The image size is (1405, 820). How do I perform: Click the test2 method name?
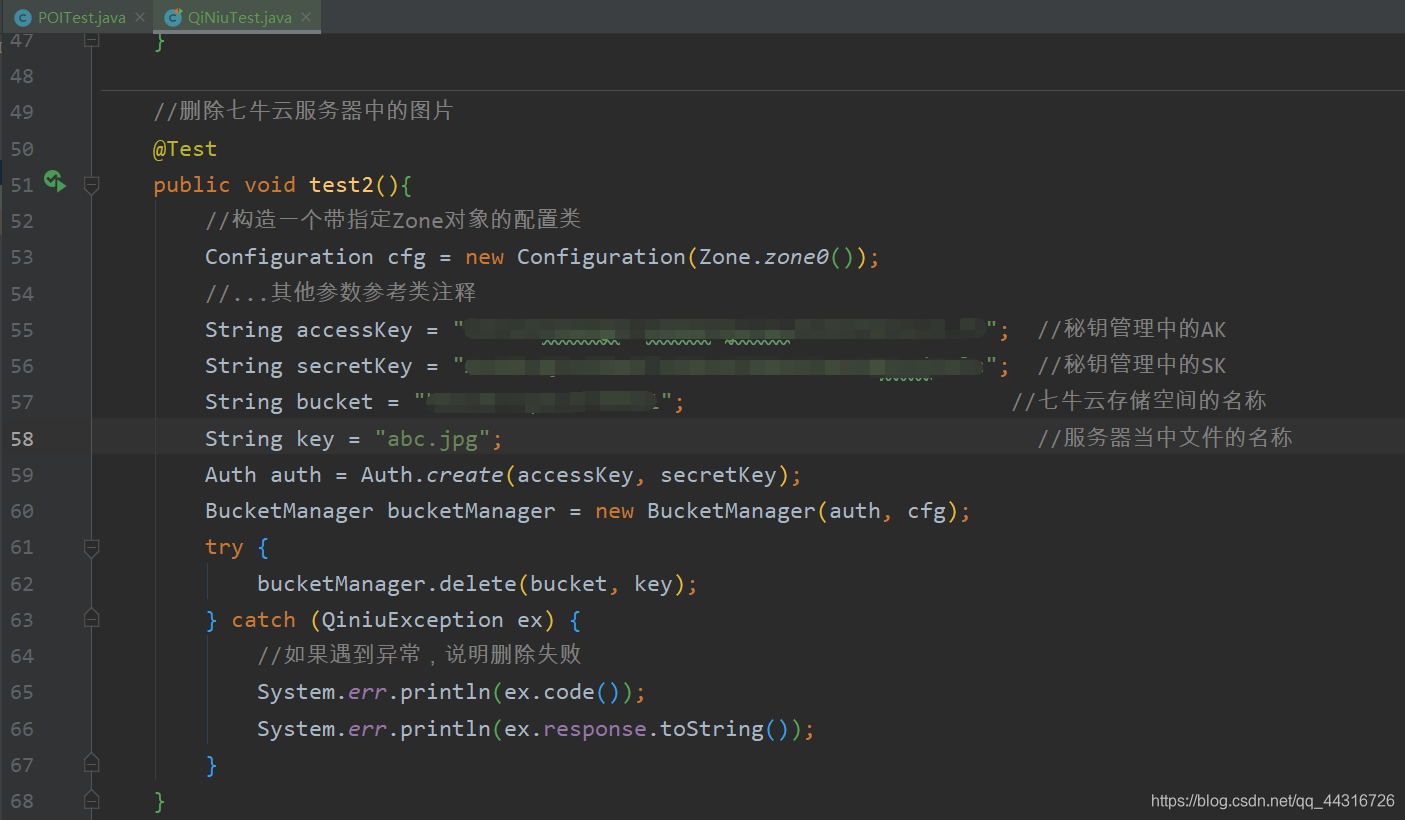coord(342,185)
